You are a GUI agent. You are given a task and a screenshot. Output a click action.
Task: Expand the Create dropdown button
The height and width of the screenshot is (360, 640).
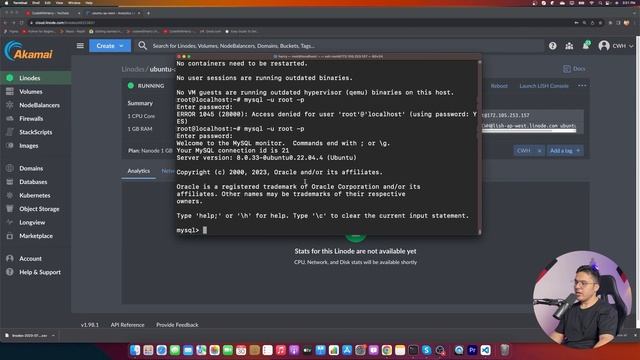point(110,46)
